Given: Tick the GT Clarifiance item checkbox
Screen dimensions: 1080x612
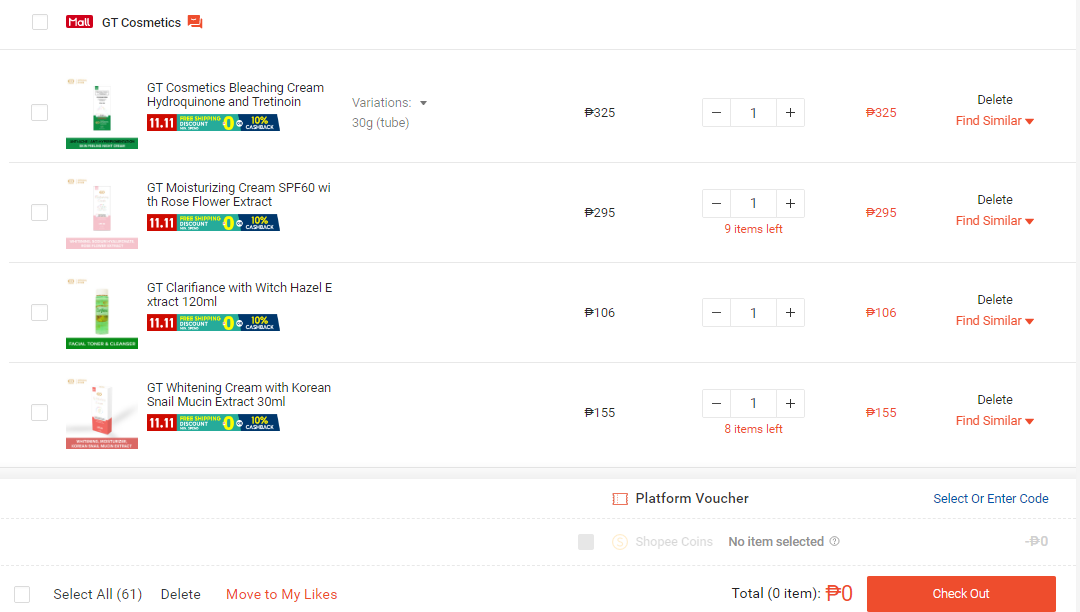Looking at the screenshot, I should (x=39, y=313).
